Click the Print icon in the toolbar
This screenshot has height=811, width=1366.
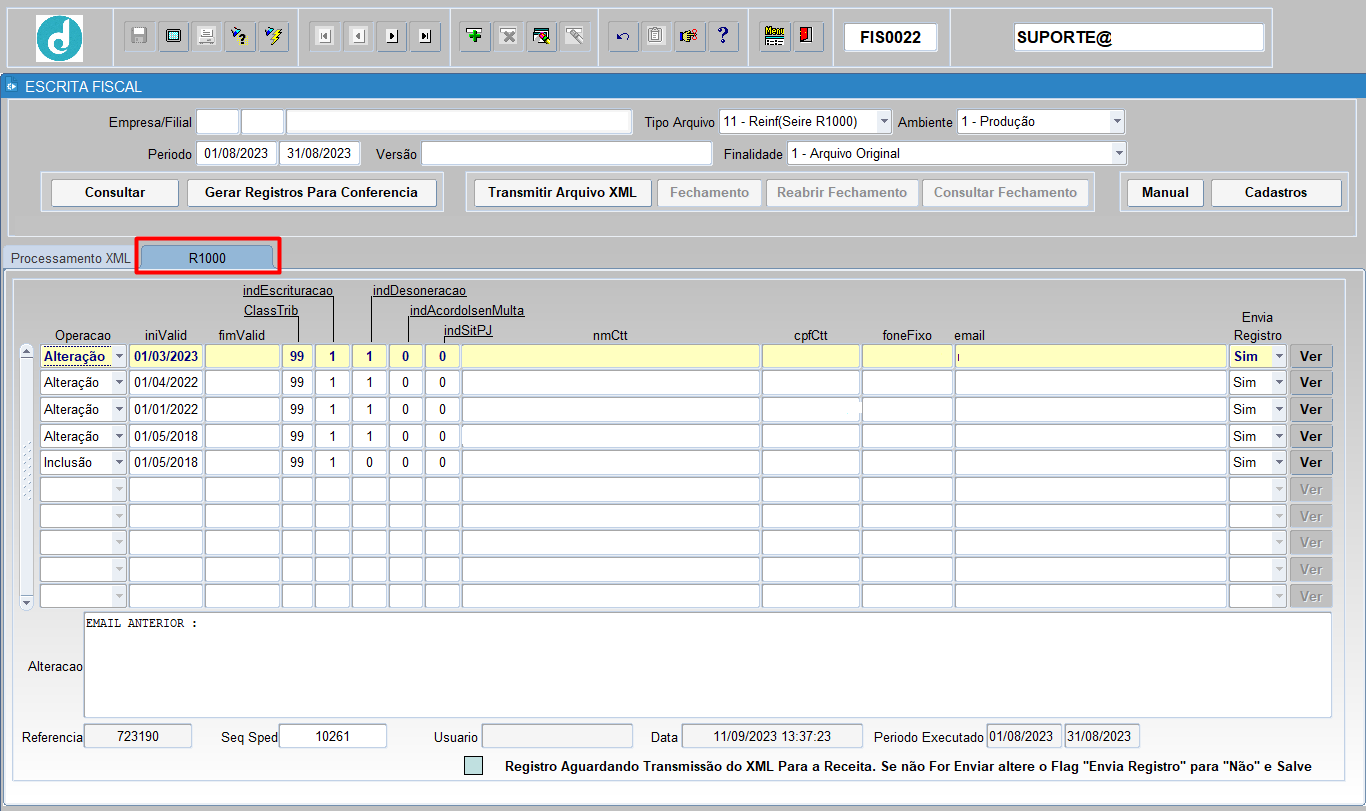coord(206,37)
